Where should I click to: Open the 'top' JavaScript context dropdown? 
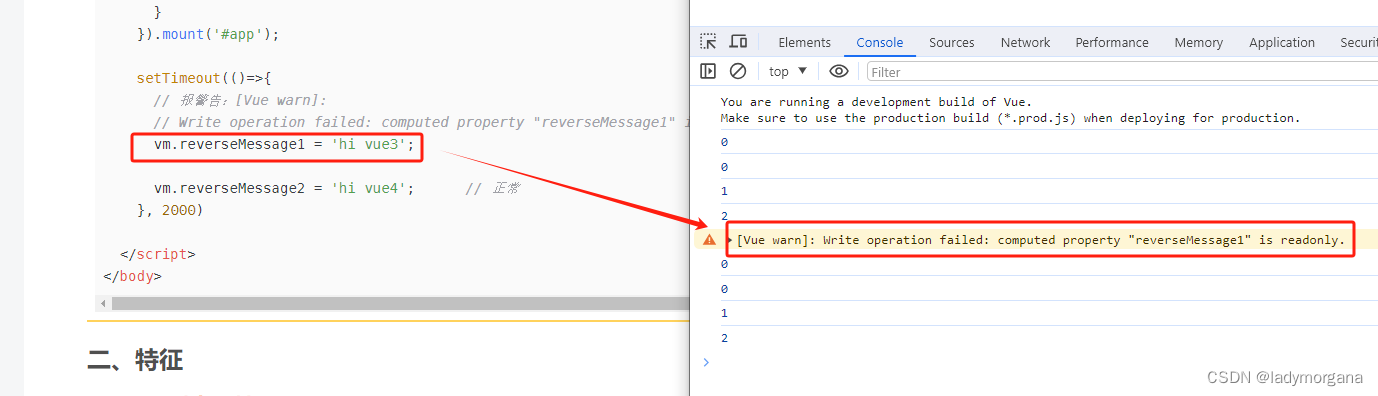pyautogui.click(x=788, y=71)
